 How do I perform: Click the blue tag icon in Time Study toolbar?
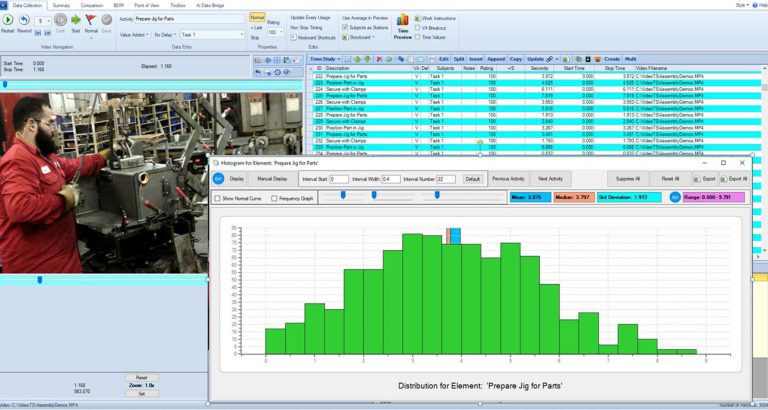[401, 59]
